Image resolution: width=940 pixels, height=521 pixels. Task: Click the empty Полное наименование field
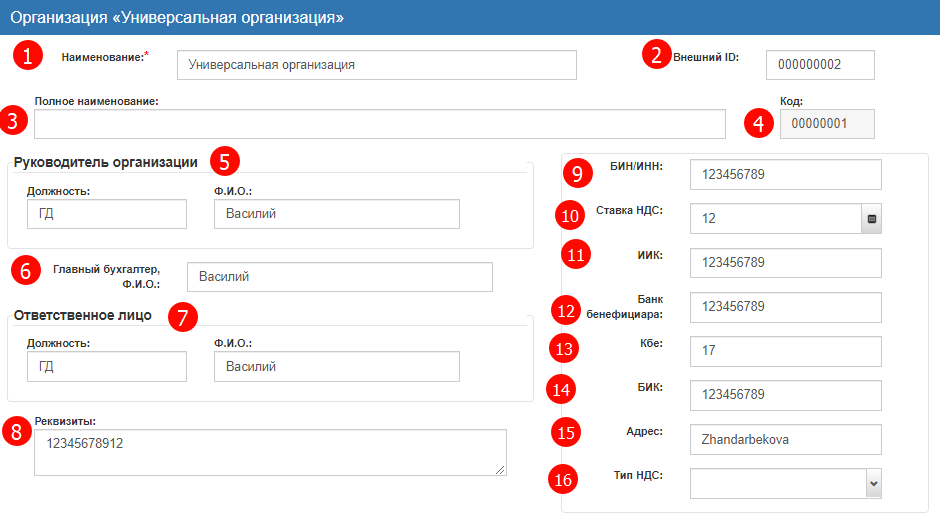click(x=379, y=124)
